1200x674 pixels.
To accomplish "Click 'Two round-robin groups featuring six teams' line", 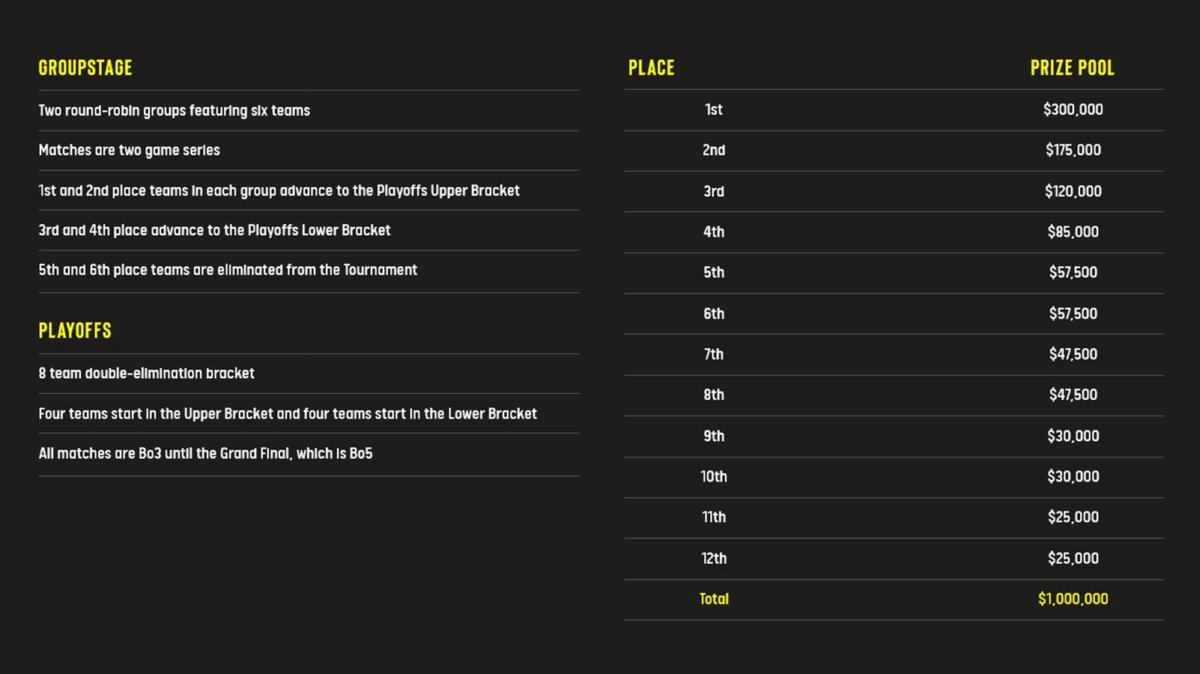I will coord(174,111).
